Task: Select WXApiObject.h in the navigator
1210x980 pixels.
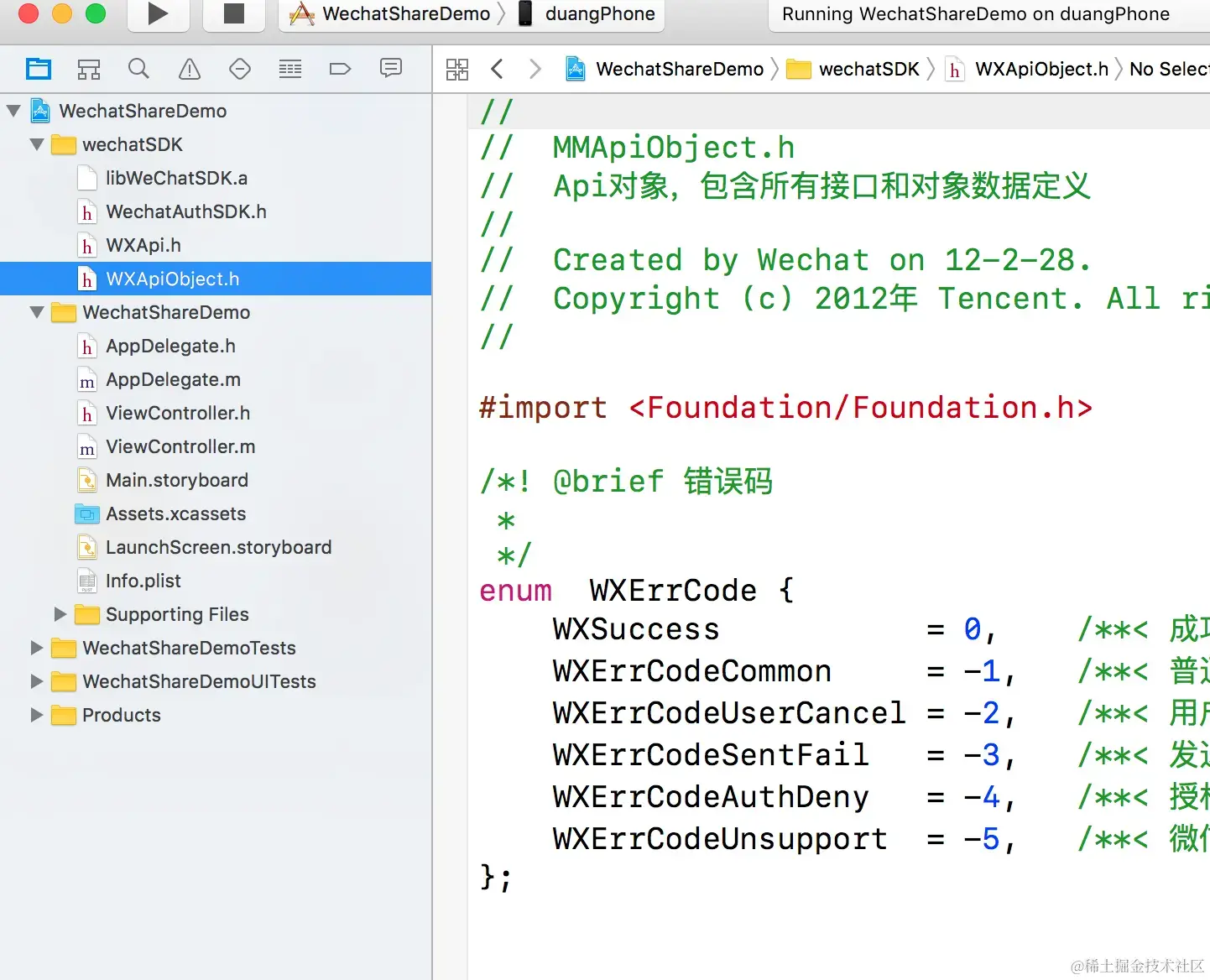Action: (x=216, y=279)
